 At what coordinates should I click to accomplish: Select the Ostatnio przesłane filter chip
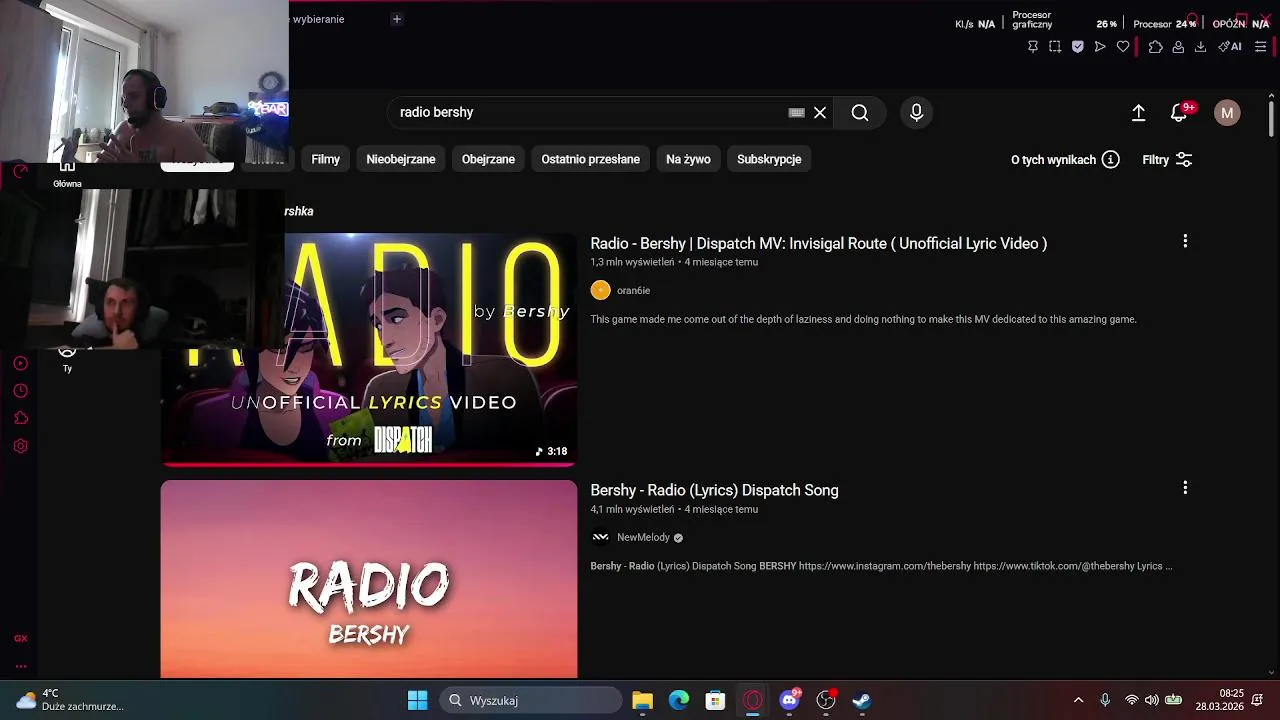pos(590,160)
